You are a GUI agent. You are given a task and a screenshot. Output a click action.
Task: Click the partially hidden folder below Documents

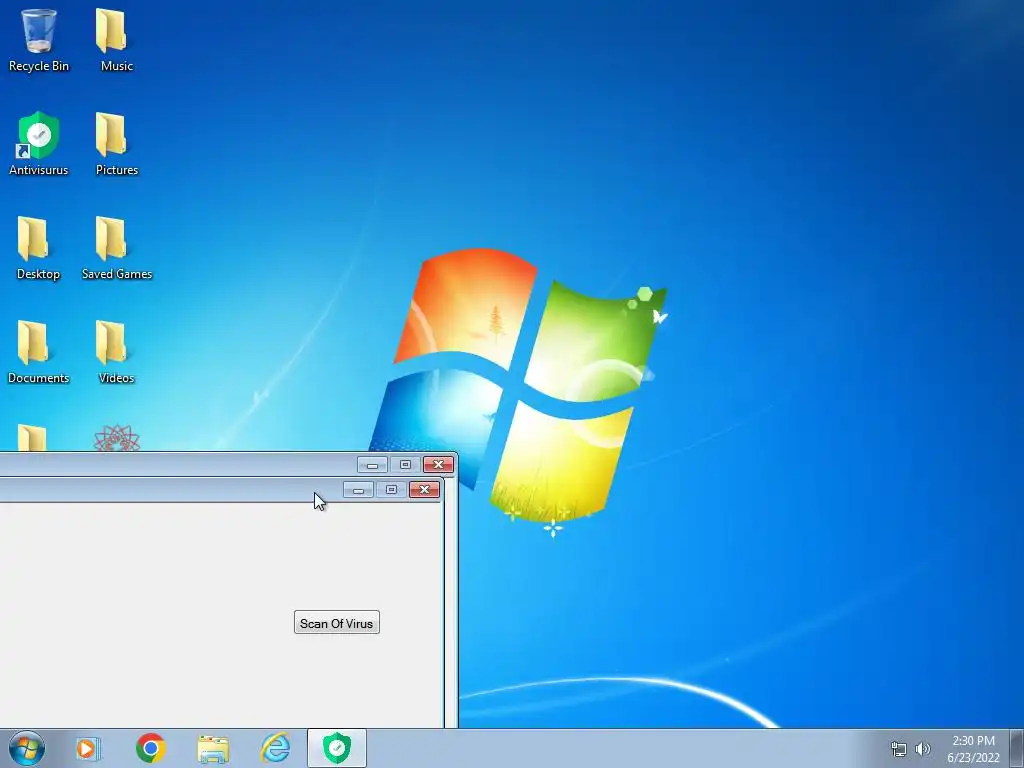click(x=32, y=438)
